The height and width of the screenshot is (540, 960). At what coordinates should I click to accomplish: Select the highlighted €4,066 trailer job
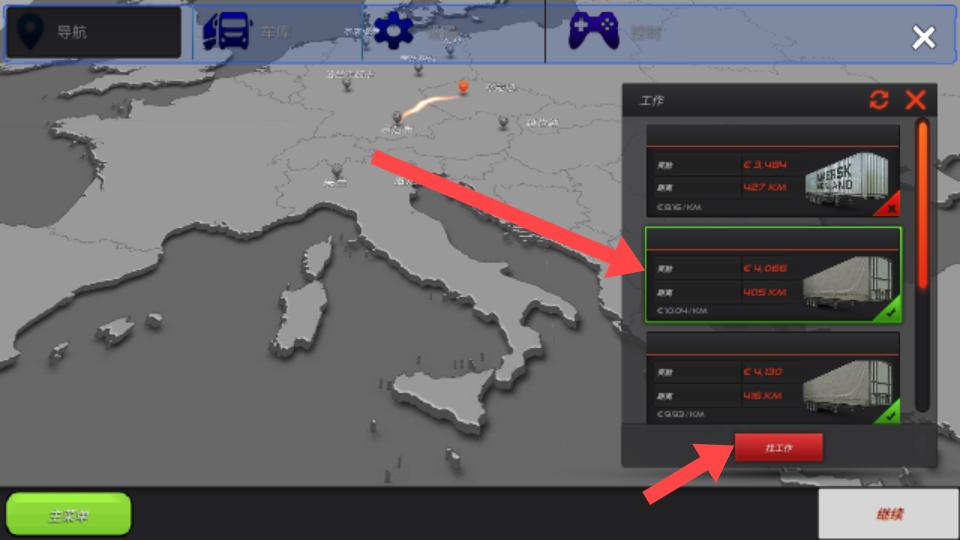[772, 275]
